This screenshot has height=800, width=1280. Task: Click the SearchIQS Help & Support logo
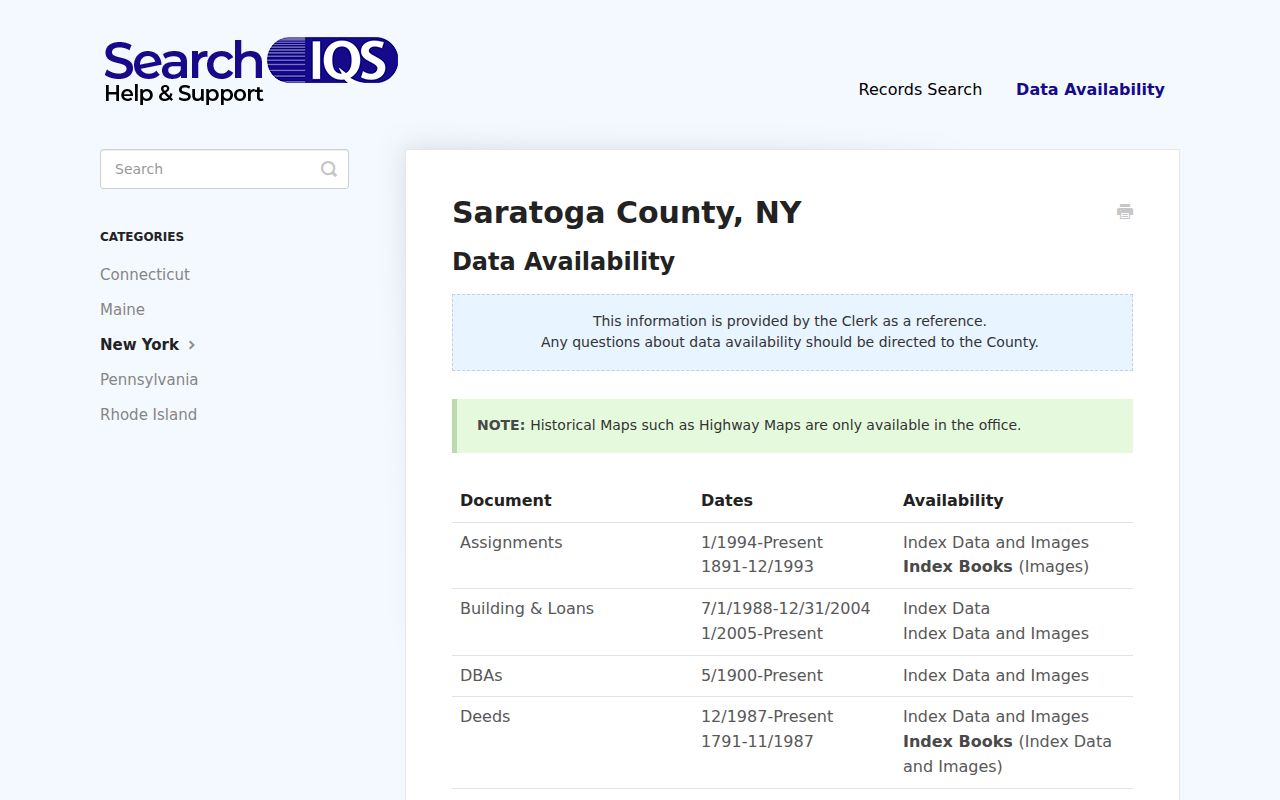pyautogui.click(x=251, y=71)
